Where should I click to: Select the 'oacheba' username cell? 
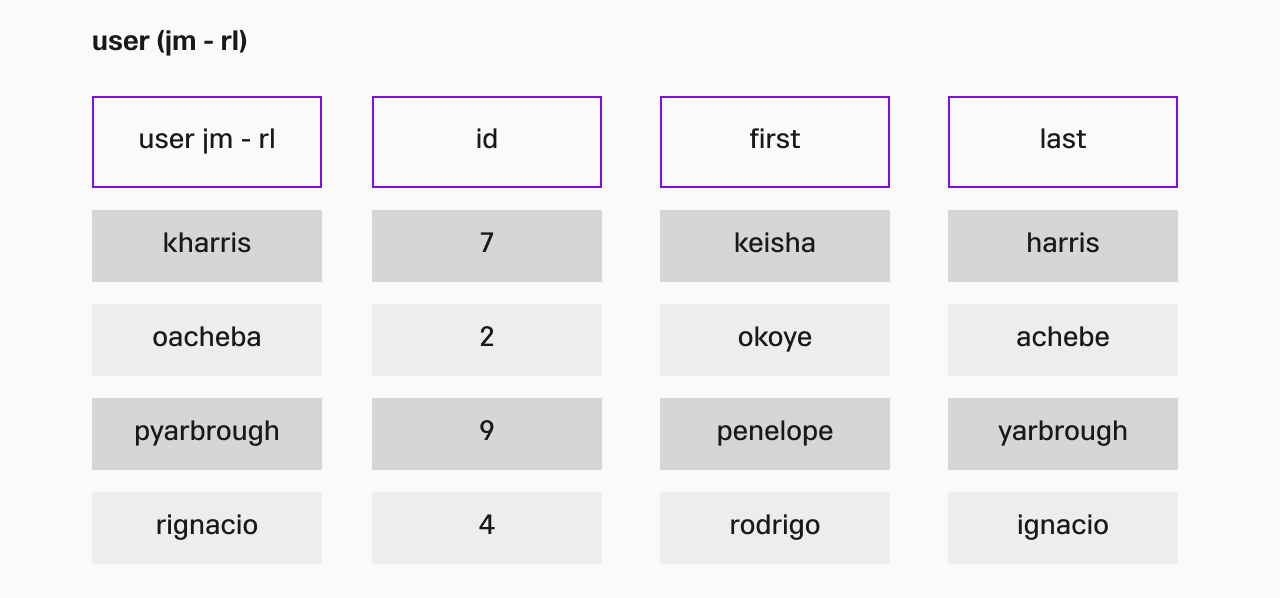click(x=207, y=340)
